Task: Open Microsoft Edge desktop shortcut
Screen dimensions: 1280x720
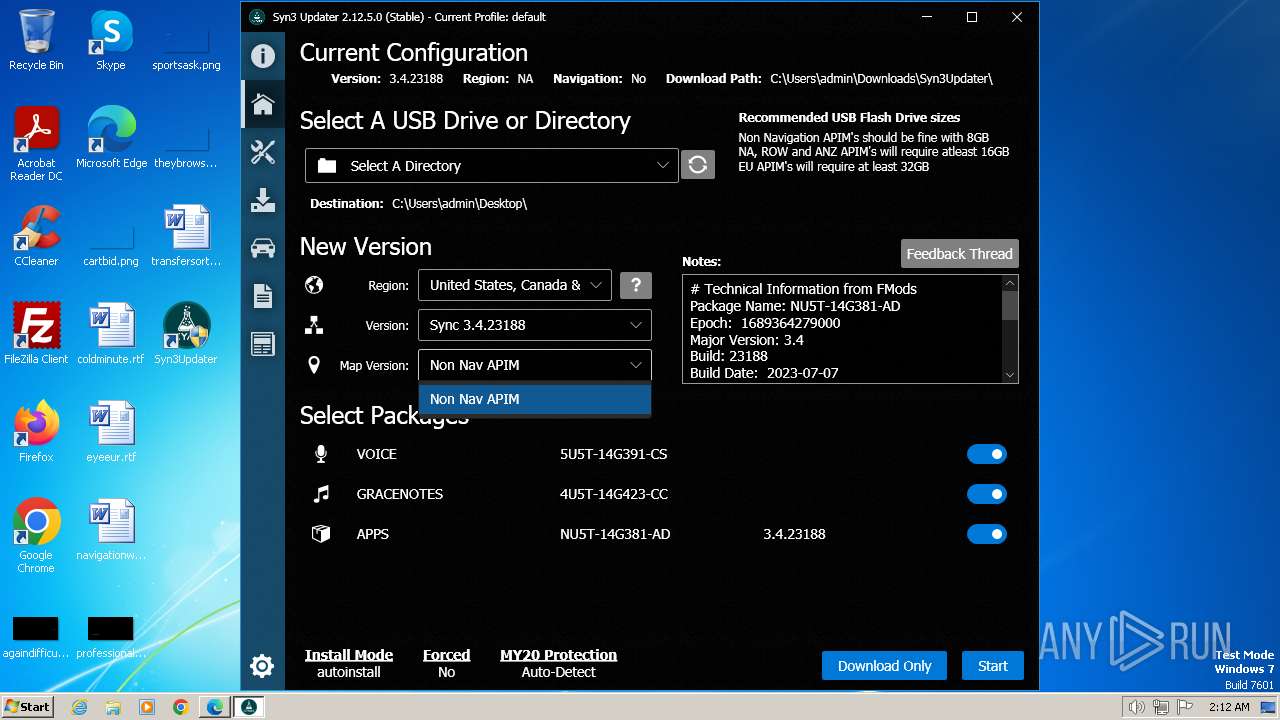Action: click(111, 137)
